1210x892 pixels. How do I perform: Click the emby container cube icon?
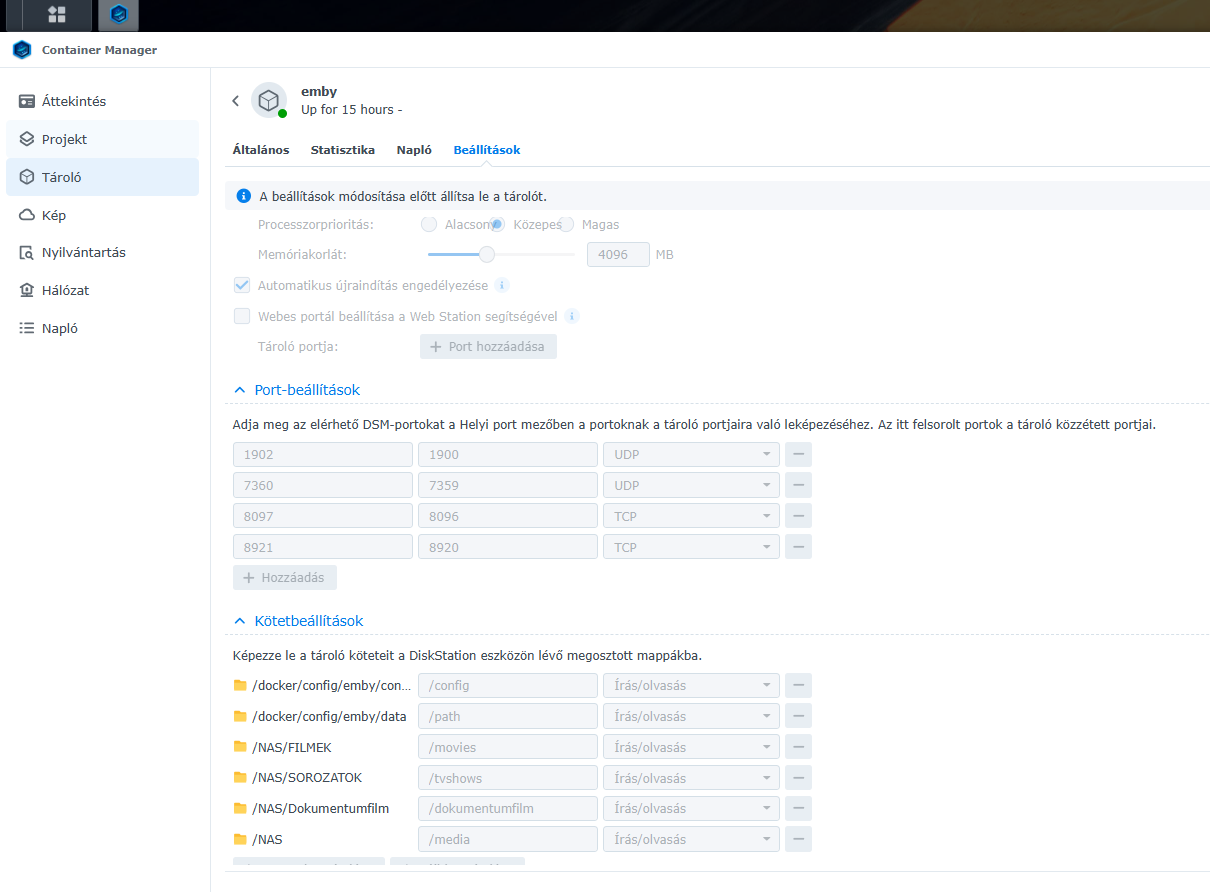tap(268, 100)
